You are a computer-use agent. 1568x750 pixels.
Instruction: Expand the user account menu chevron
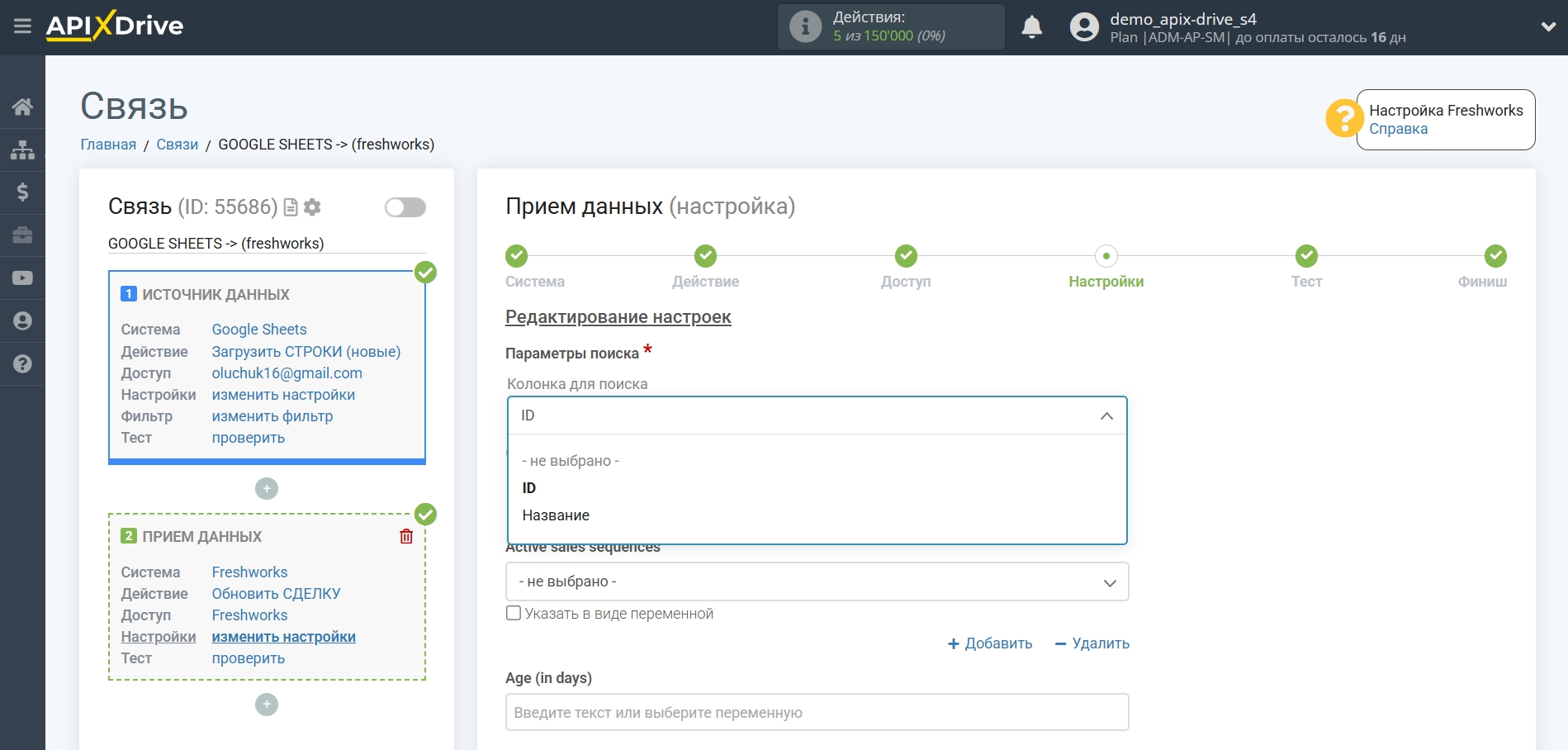tap(1548, 27)
